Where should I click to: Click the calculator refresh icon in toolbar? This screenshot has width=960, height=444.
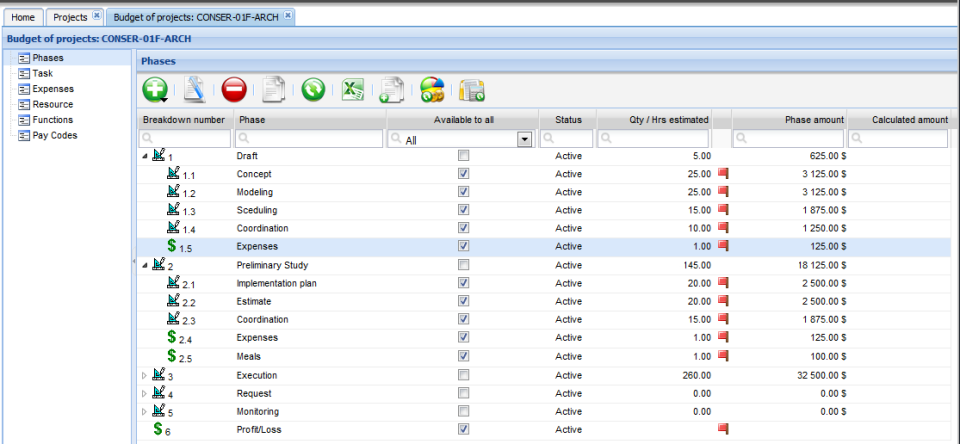click(x=471, y=90)
